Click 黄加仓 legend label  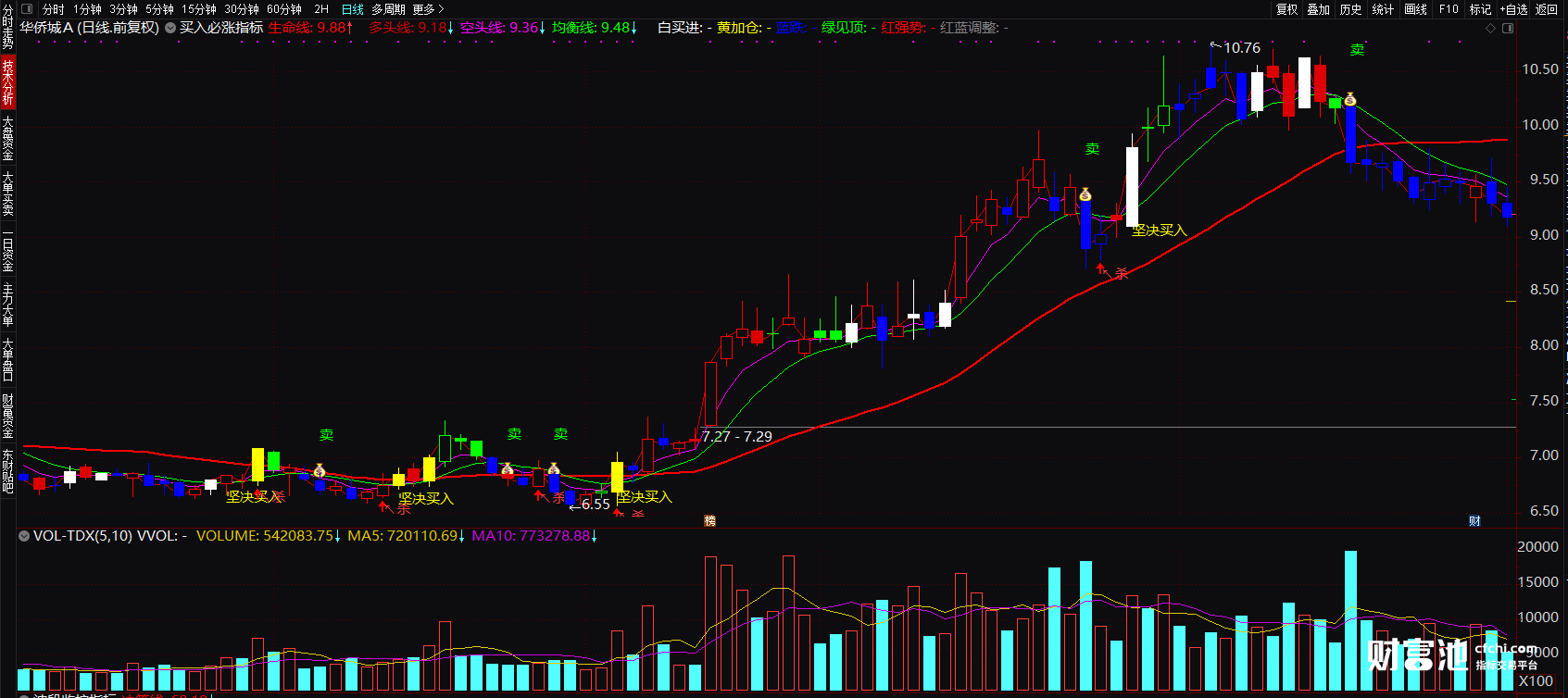pyautogui.click(x=744, y=28)
